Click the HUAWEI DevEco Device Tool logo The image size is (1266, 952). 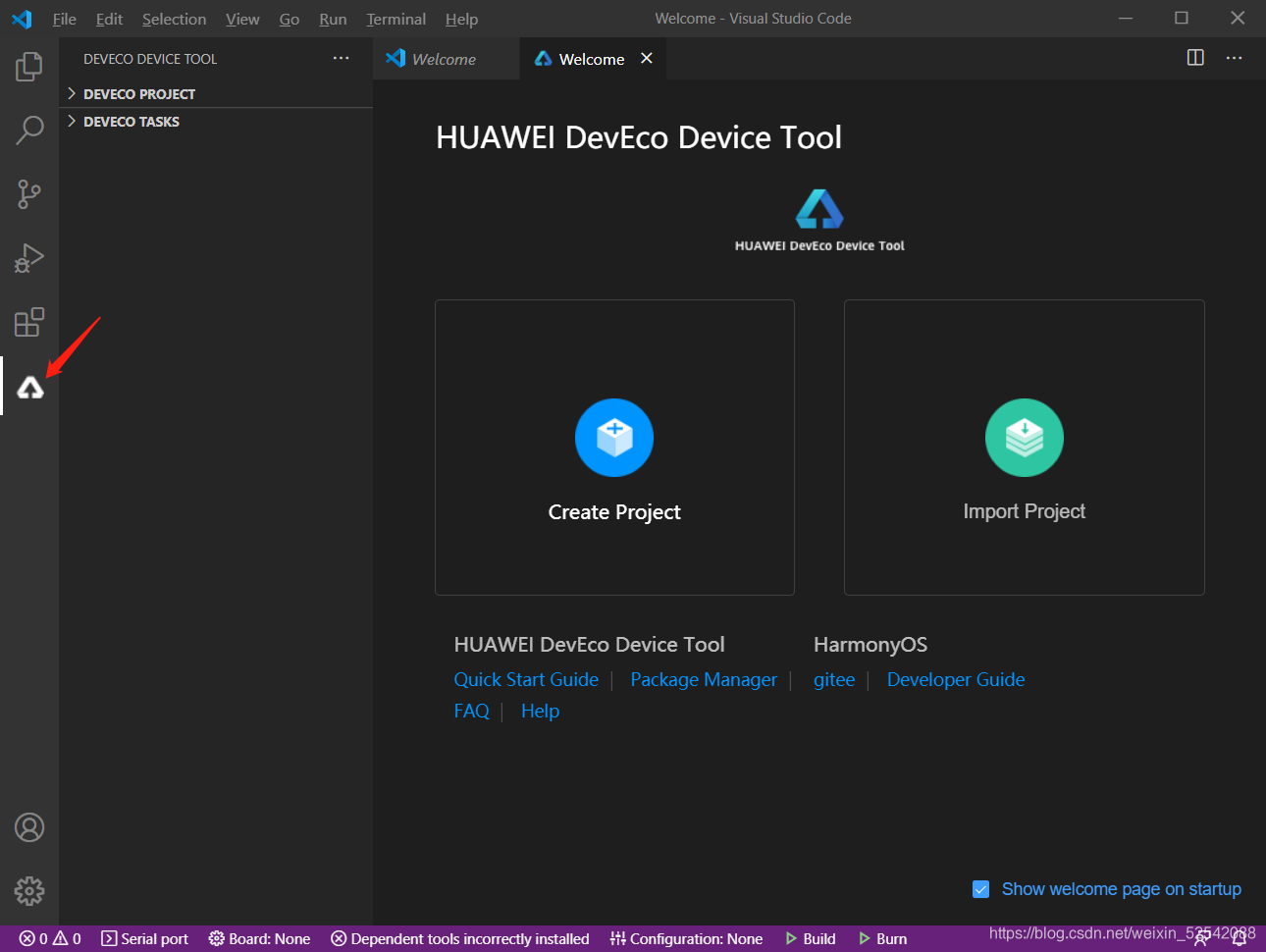[819, 220]
